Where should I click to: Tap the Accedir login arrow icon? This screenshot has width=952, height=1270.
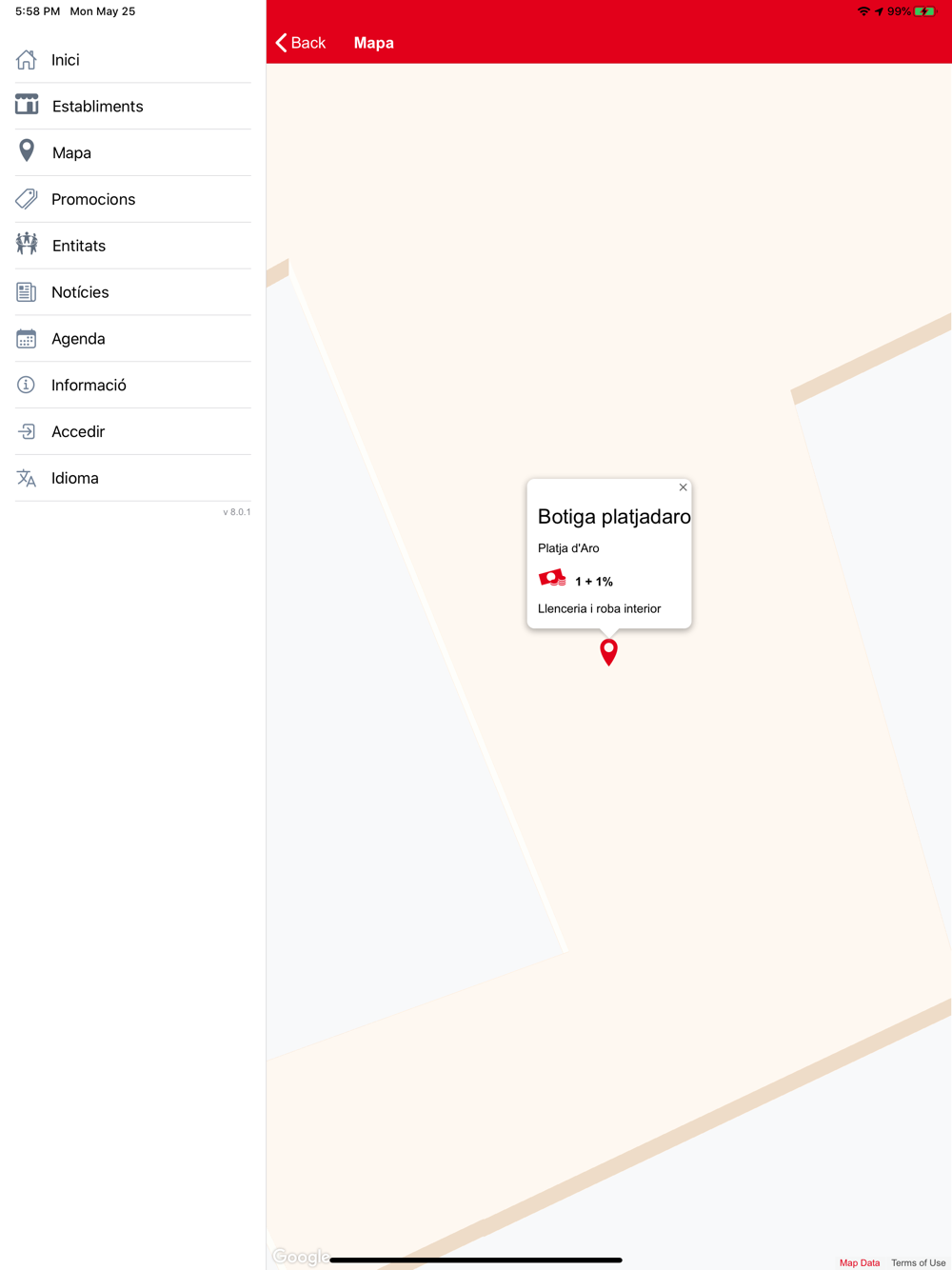(27, 431)
